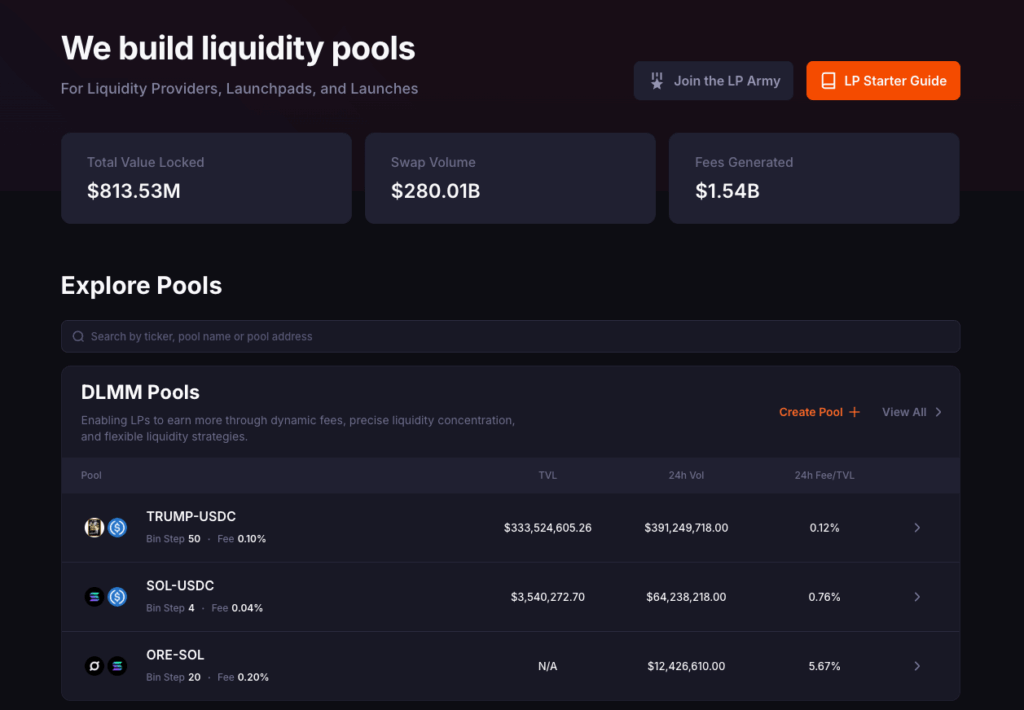Click the book icon in LP Starter Guide
The width and height of the screenshot is (1024, 710).
(x=828, y=81)
